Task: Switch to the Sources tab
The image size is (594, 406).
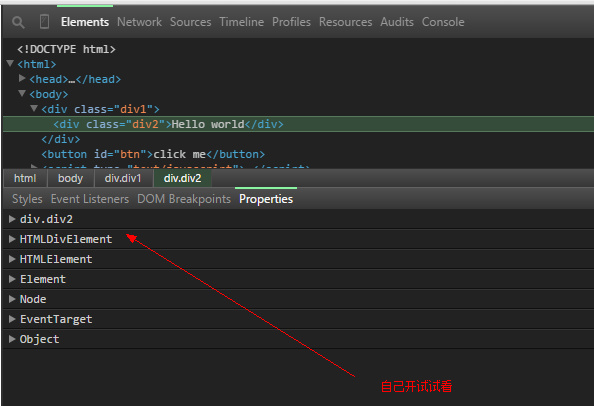Action: tap(191, 22)
